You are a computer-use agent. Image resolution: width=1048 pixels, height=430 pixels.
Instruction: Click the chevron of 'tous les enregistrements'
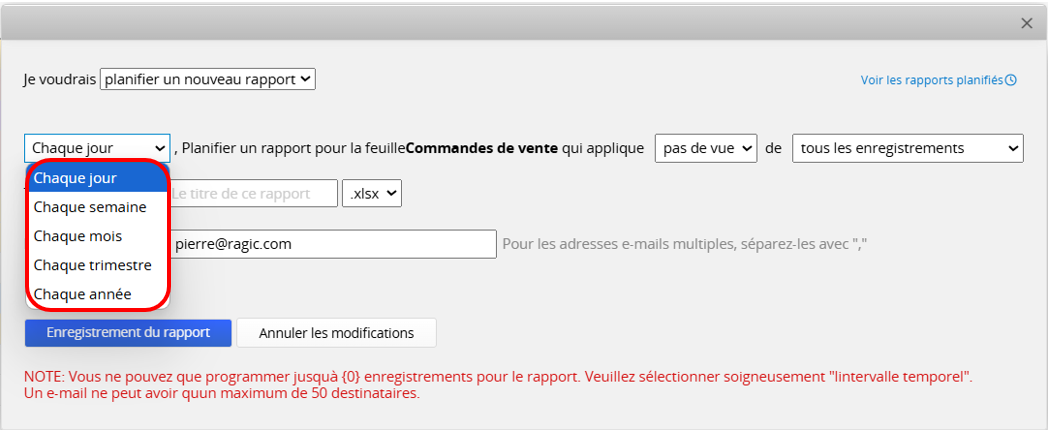[x=1013, y=148]
